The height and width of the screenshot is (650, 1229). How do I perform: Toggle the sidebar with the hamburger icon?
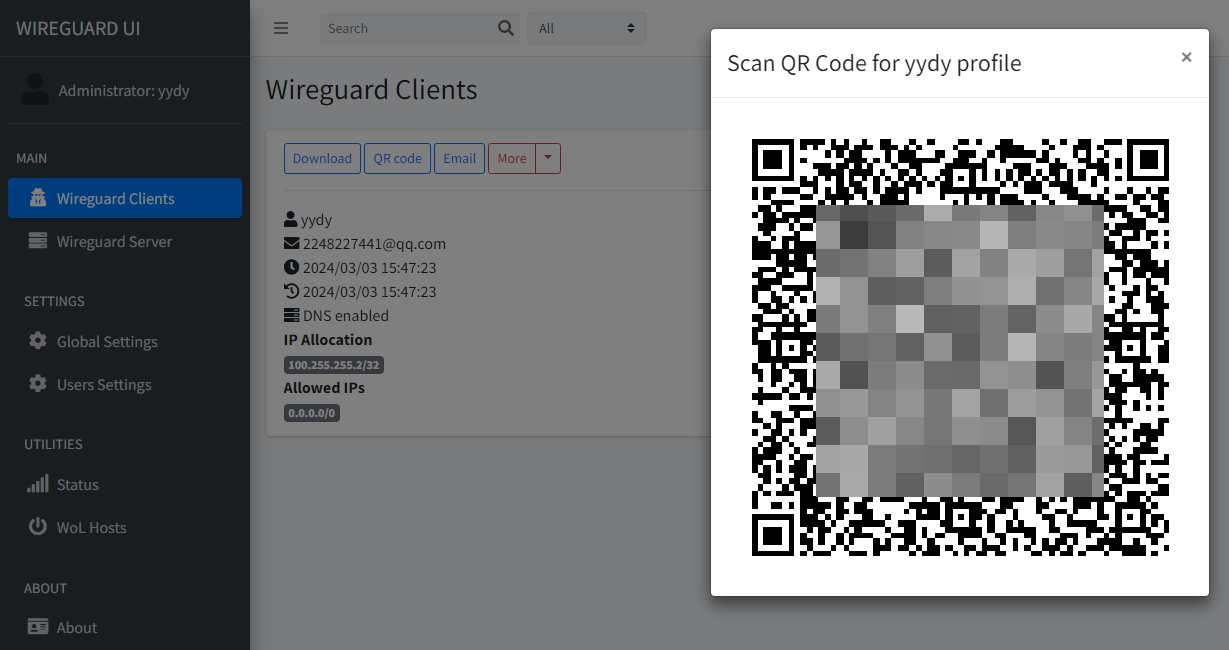pos(281,28)
